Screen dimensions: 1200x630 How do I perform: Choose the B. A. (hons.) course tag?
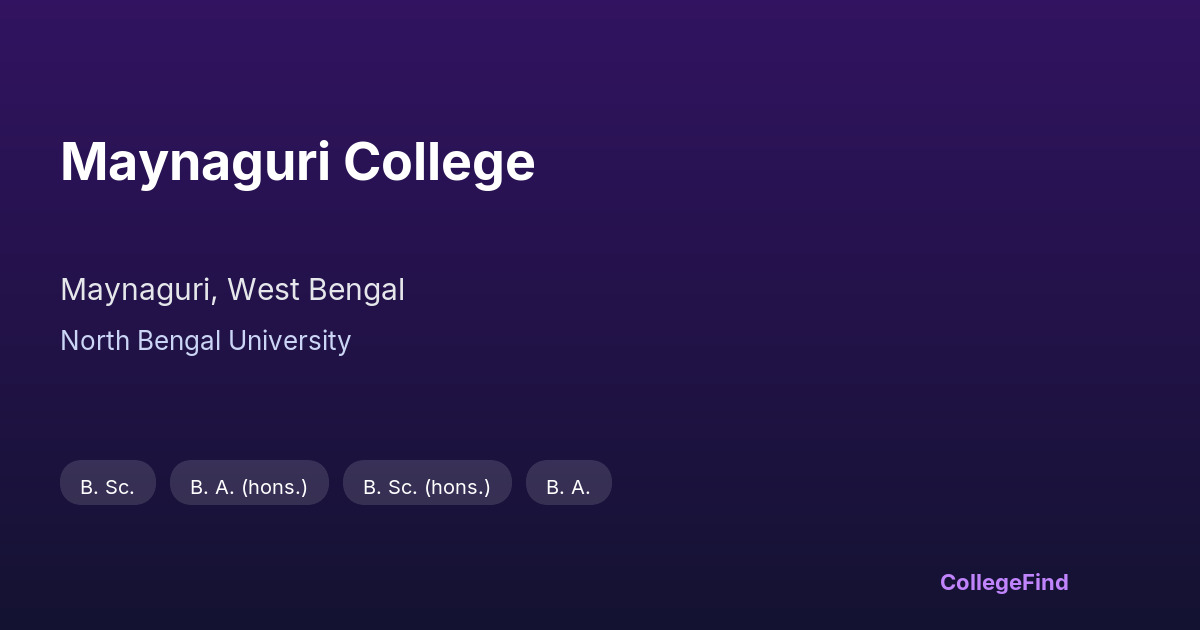point(249,487)
